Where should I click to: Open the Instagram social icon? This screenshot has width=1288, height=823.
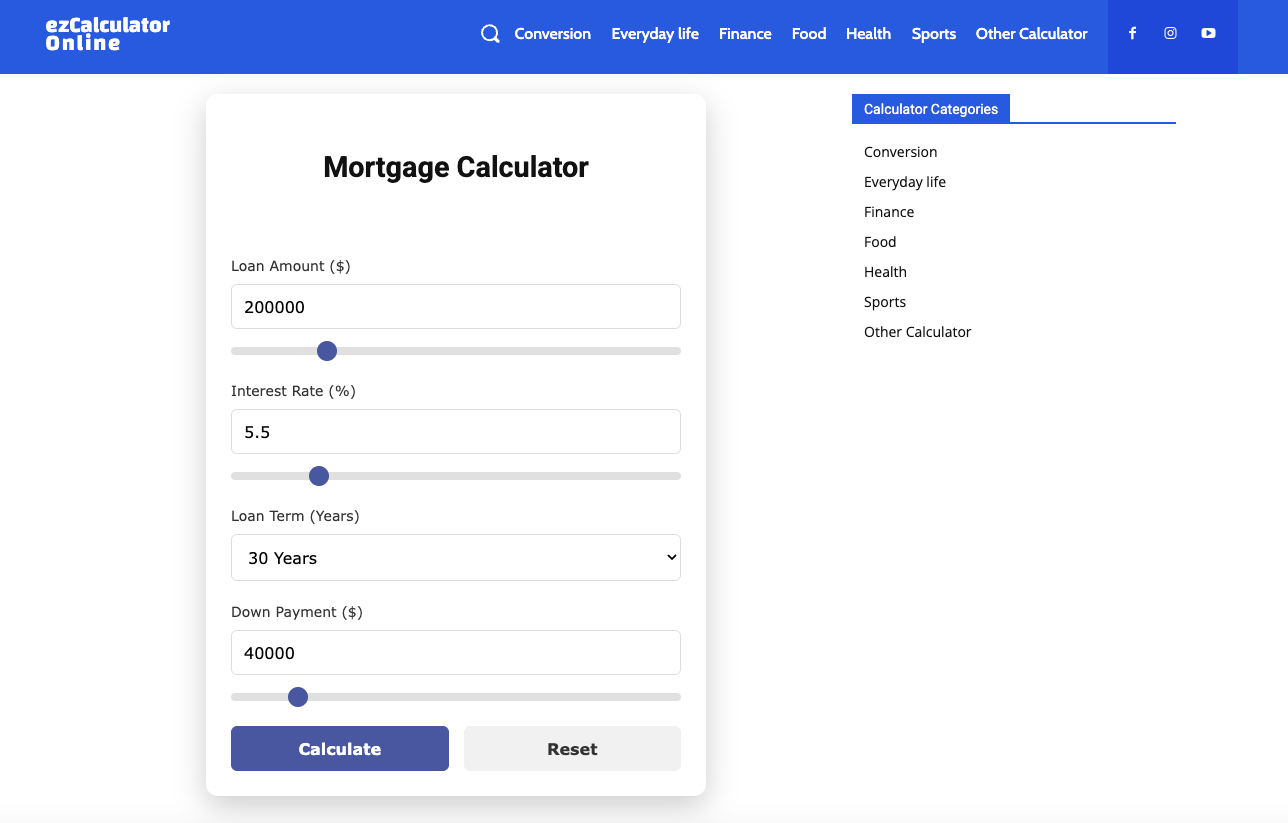1170,34
